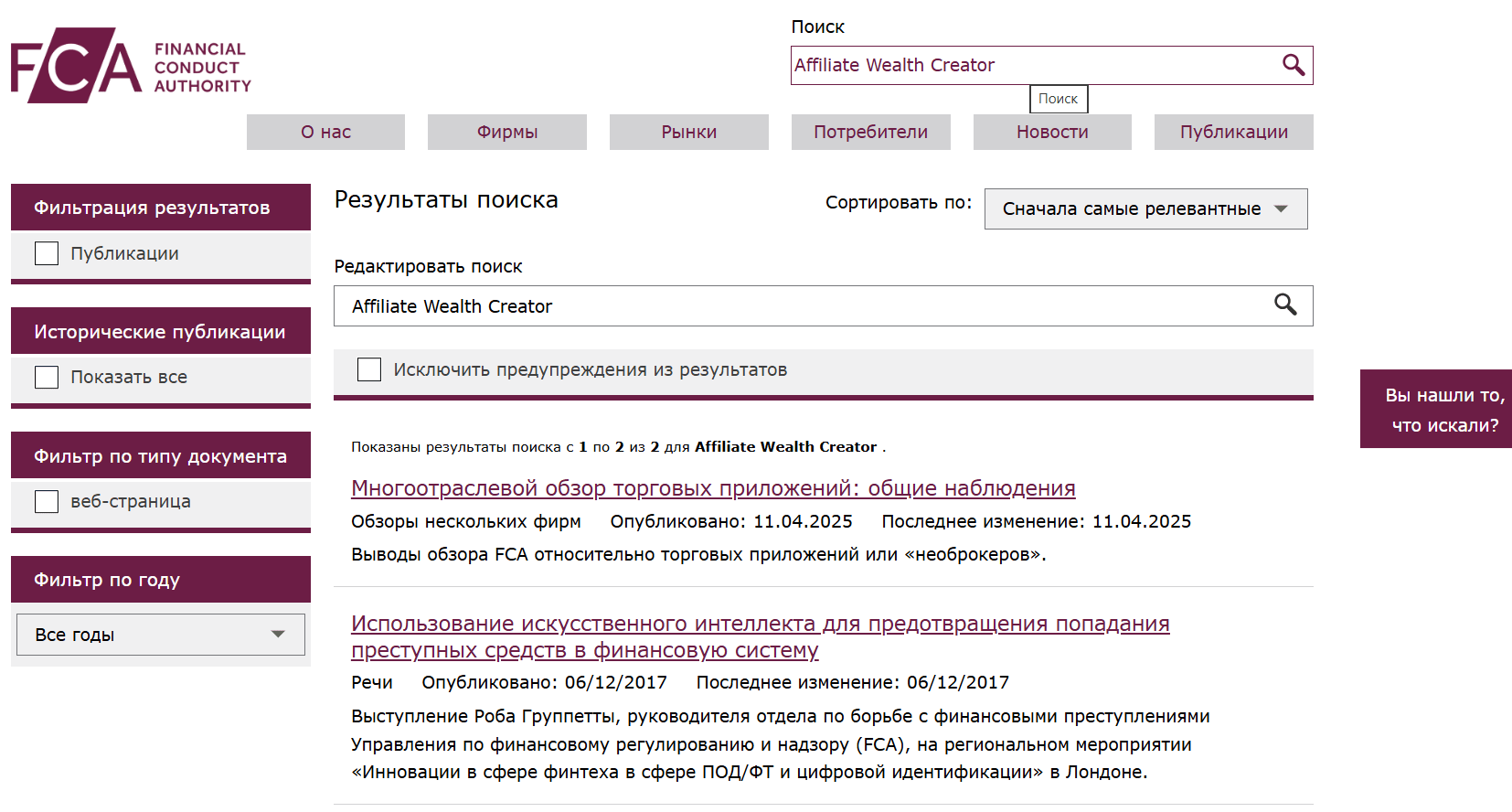The image size is (1512, 812).
Task: Toggle Исключить предупреждения из результатов checkbox
Action: [369, 369]
